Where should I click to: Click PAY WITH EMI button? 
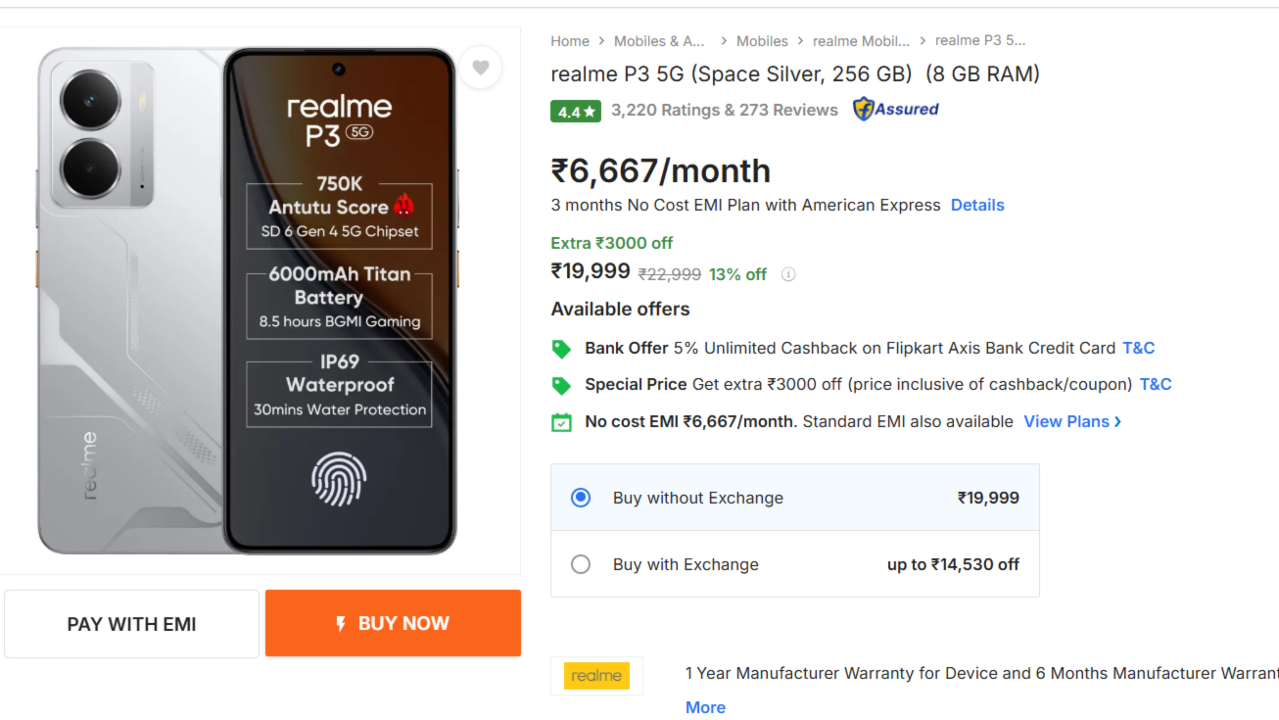[x=132, y=624]
